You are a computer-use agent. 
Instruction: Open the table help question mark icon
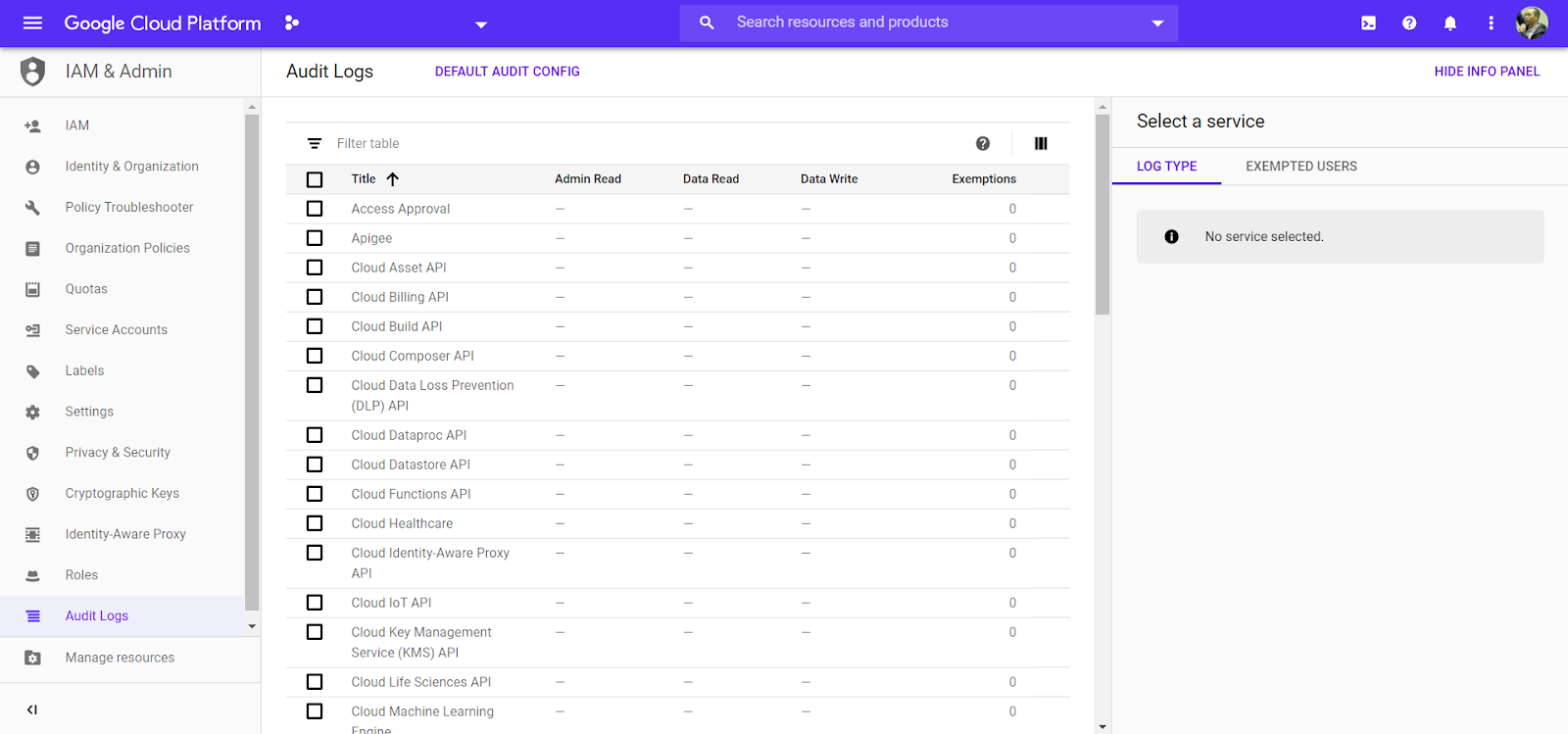[983, 143]
